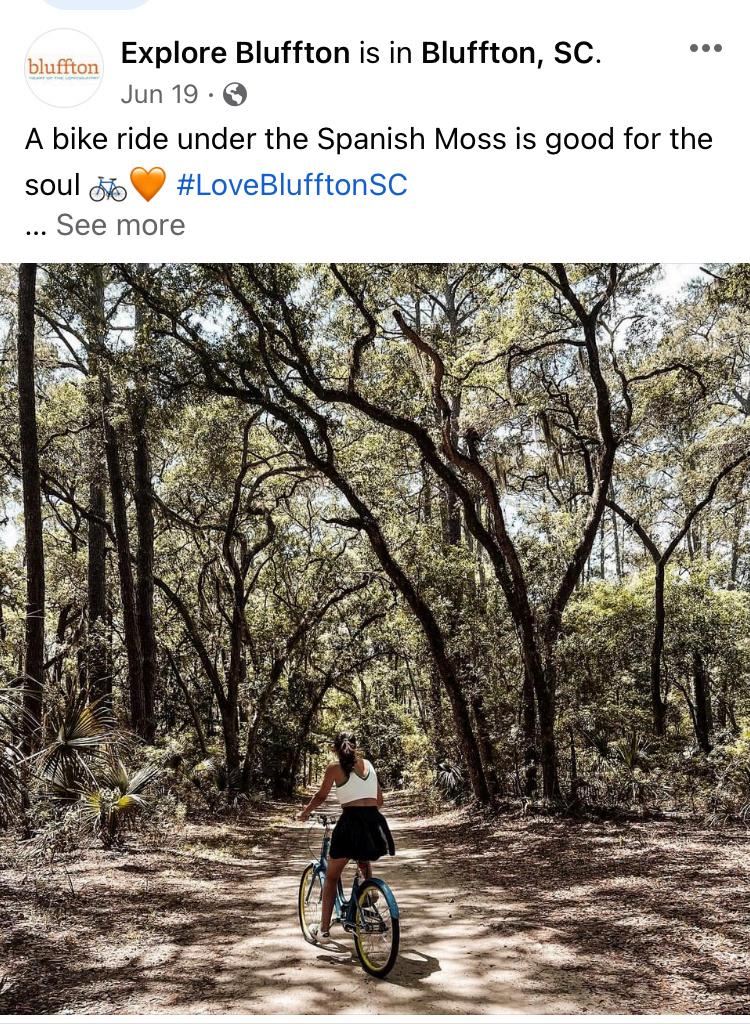Viewport: 750px width, 1024px height.
Task: Click the ellipsis before See more
Action: 37,228
